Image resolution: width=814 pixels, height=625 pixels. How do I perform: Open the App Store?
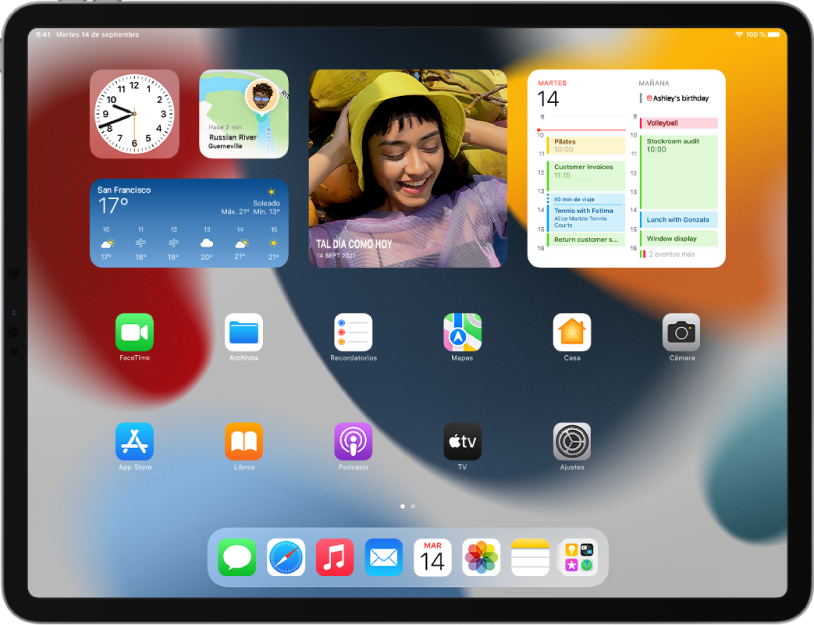tap(135, 443)
